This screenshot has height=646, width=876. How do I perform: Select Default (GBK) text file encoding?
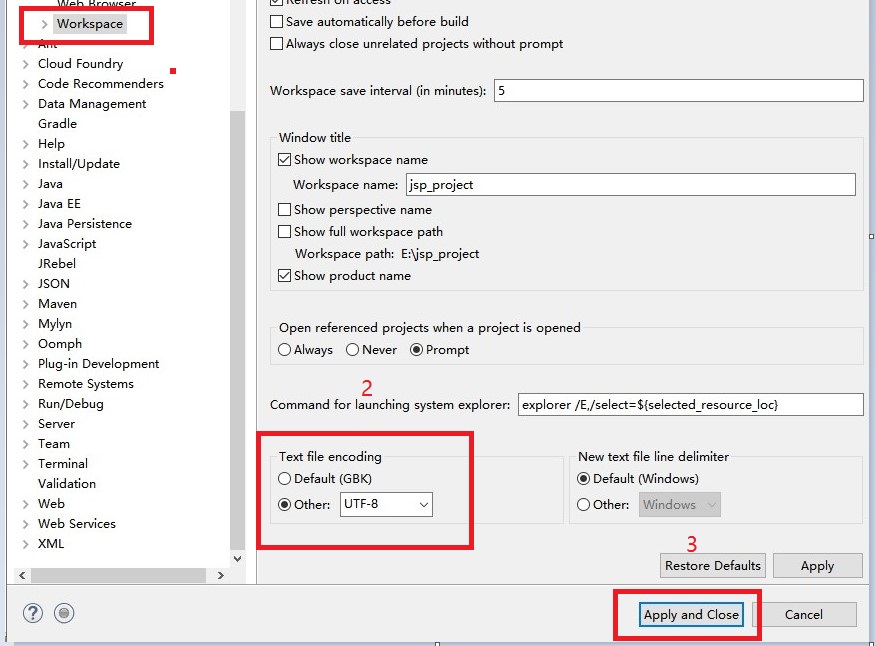click(x=284, y=479)
